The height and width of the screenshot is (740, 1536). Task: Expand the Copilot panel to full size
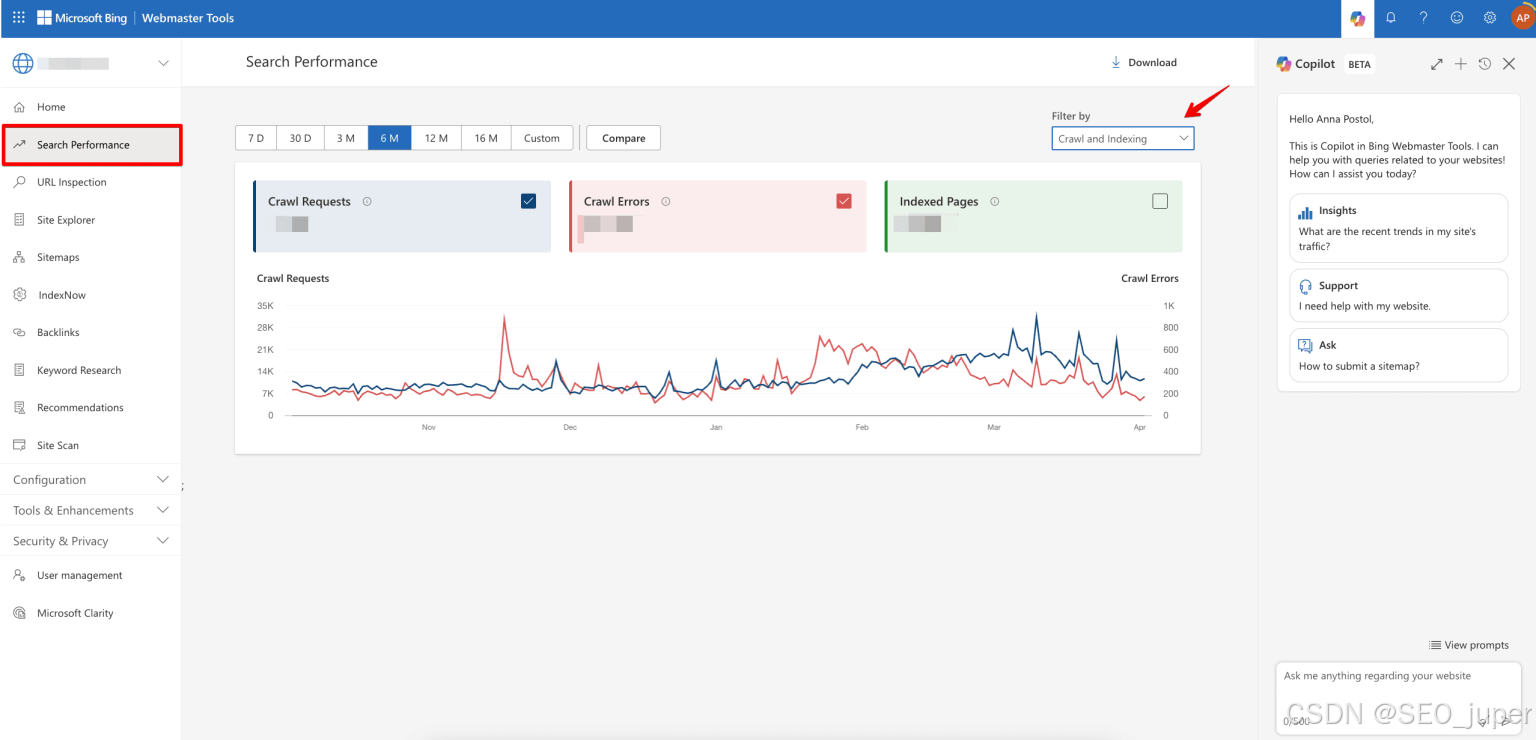(1436, 64)
